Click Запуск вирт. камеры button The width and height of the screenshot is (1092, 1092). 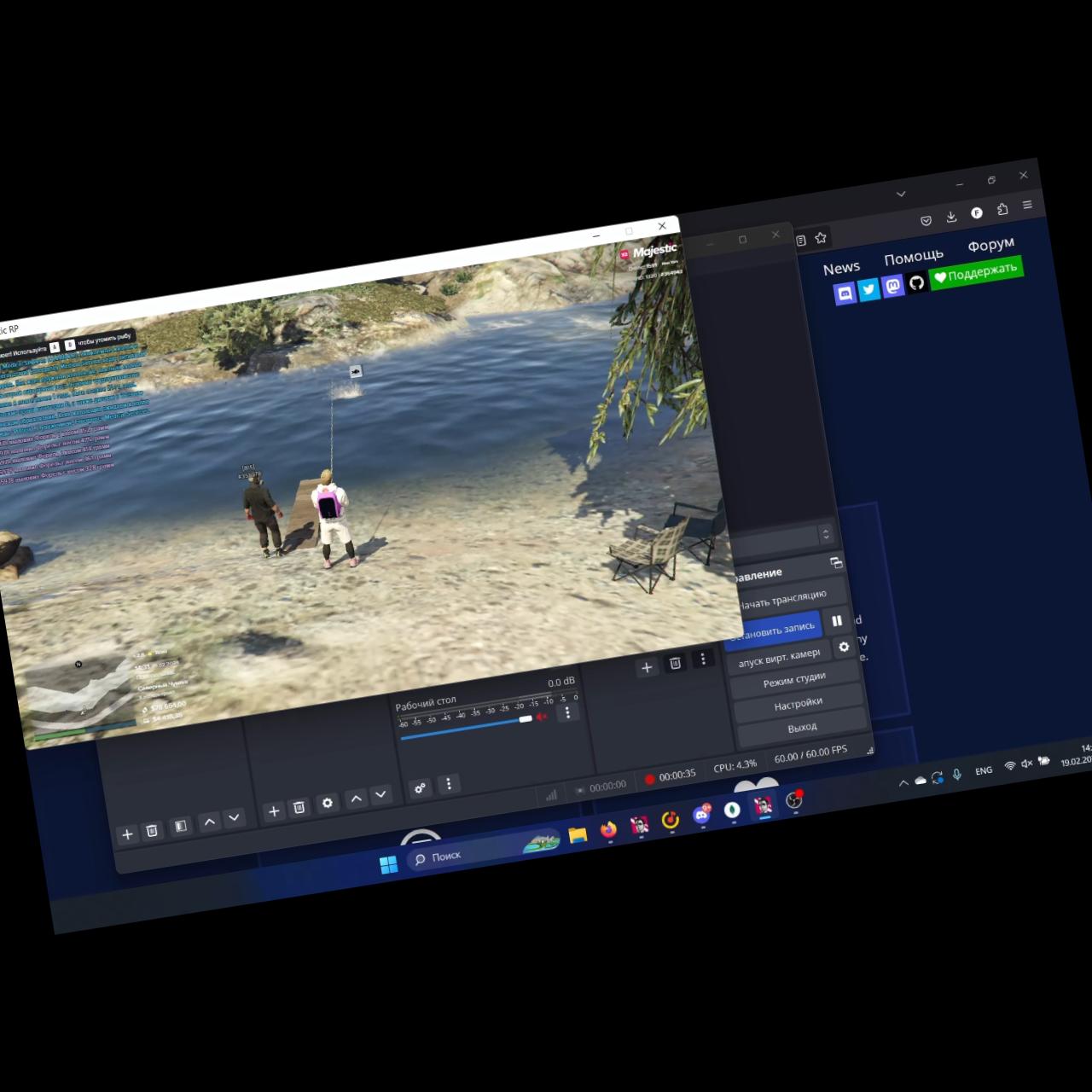(x=778, y=658)
